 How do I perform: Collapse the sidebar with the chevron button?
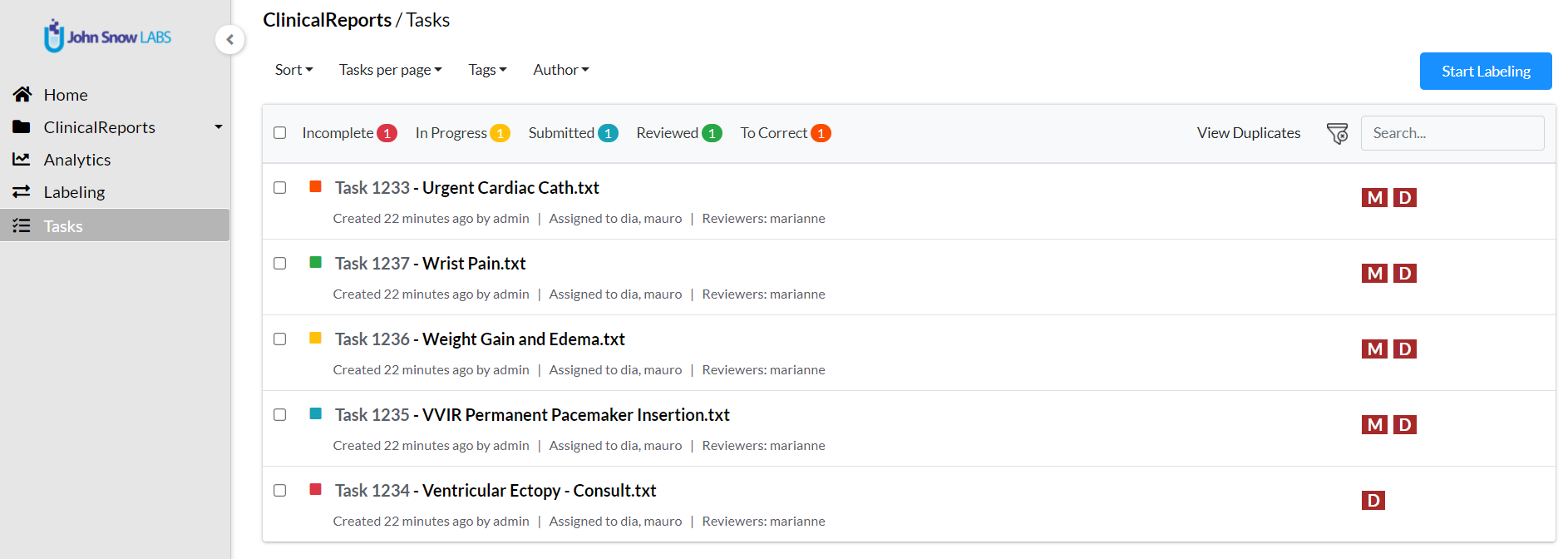(229, 39)
